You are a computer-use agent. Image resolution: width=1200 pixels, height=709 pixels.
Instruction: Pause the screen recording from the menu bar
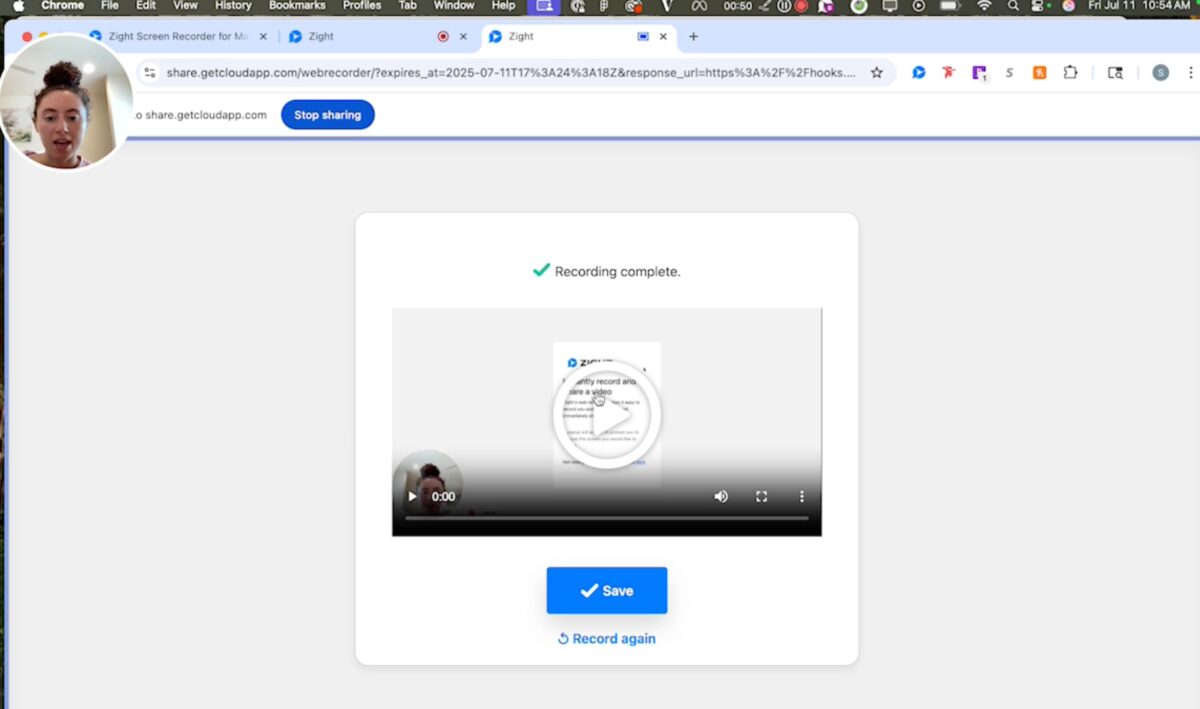pos(784,6)
